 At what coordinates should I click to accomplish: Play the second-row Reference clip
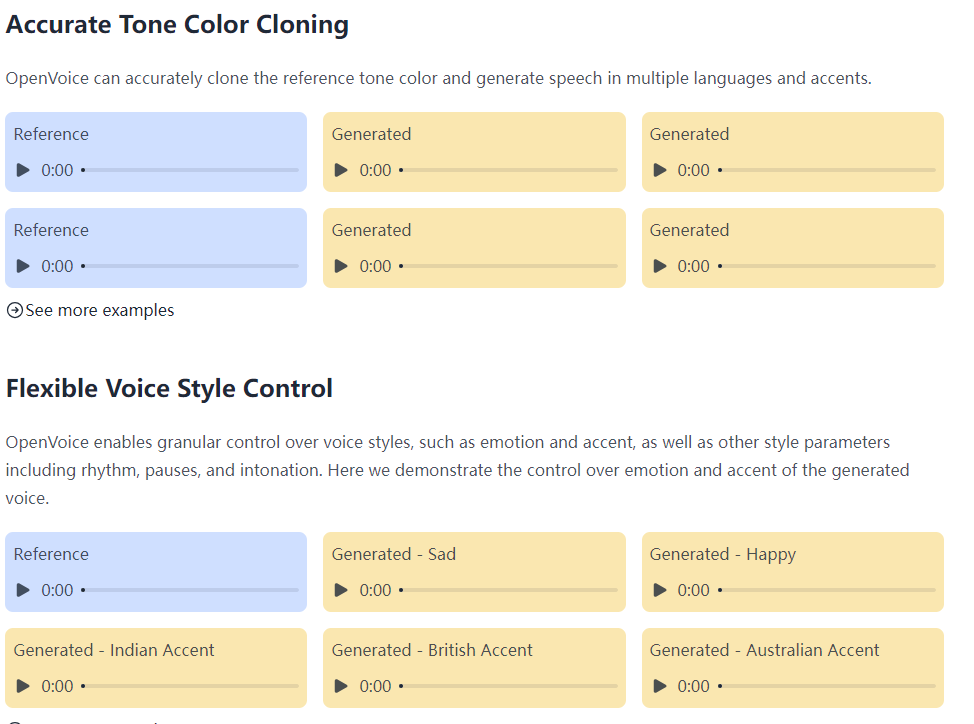(x=23, y=266)
